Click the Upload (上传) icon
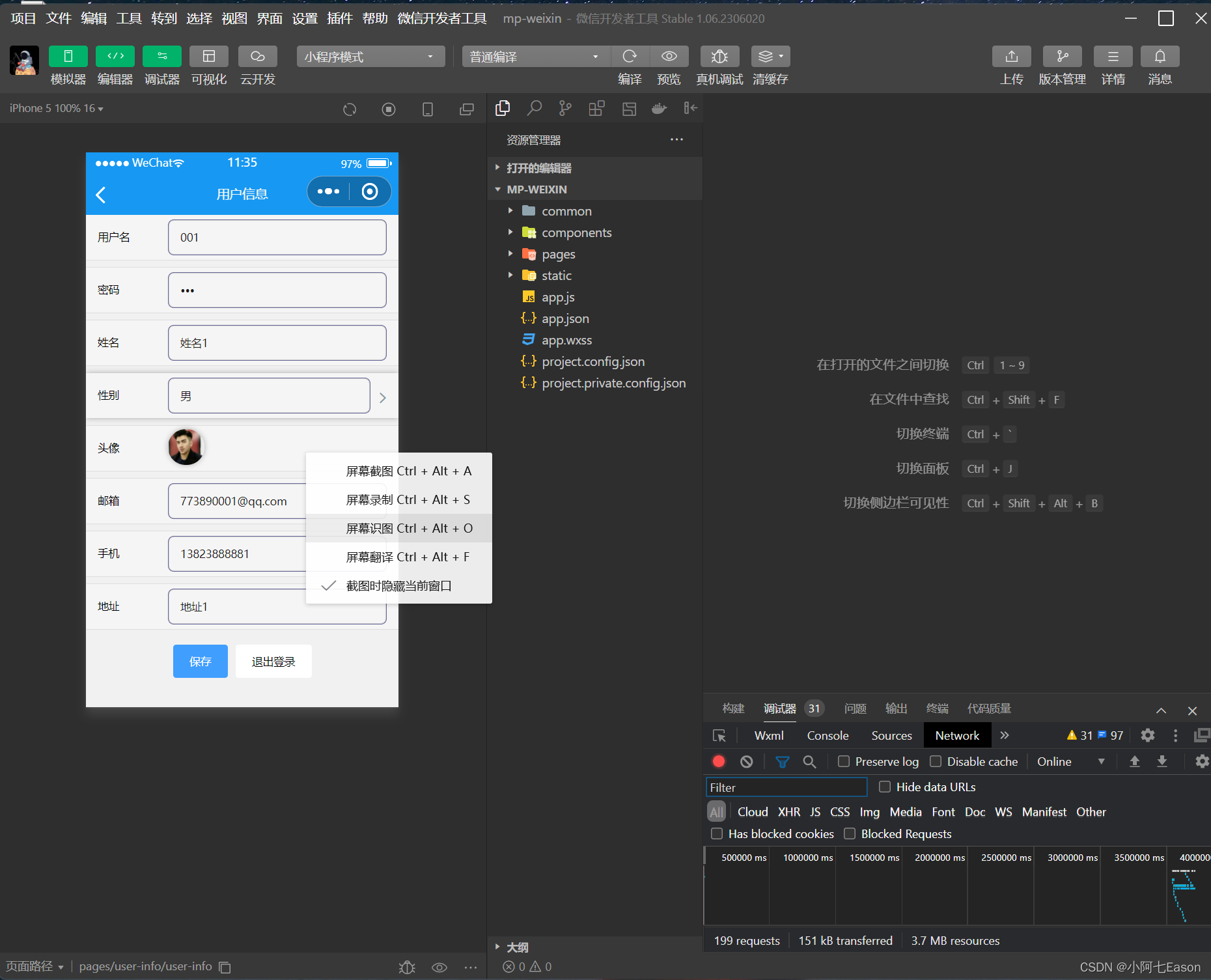This screenshot has height=980, width=1211. (x=1012, y=57)
